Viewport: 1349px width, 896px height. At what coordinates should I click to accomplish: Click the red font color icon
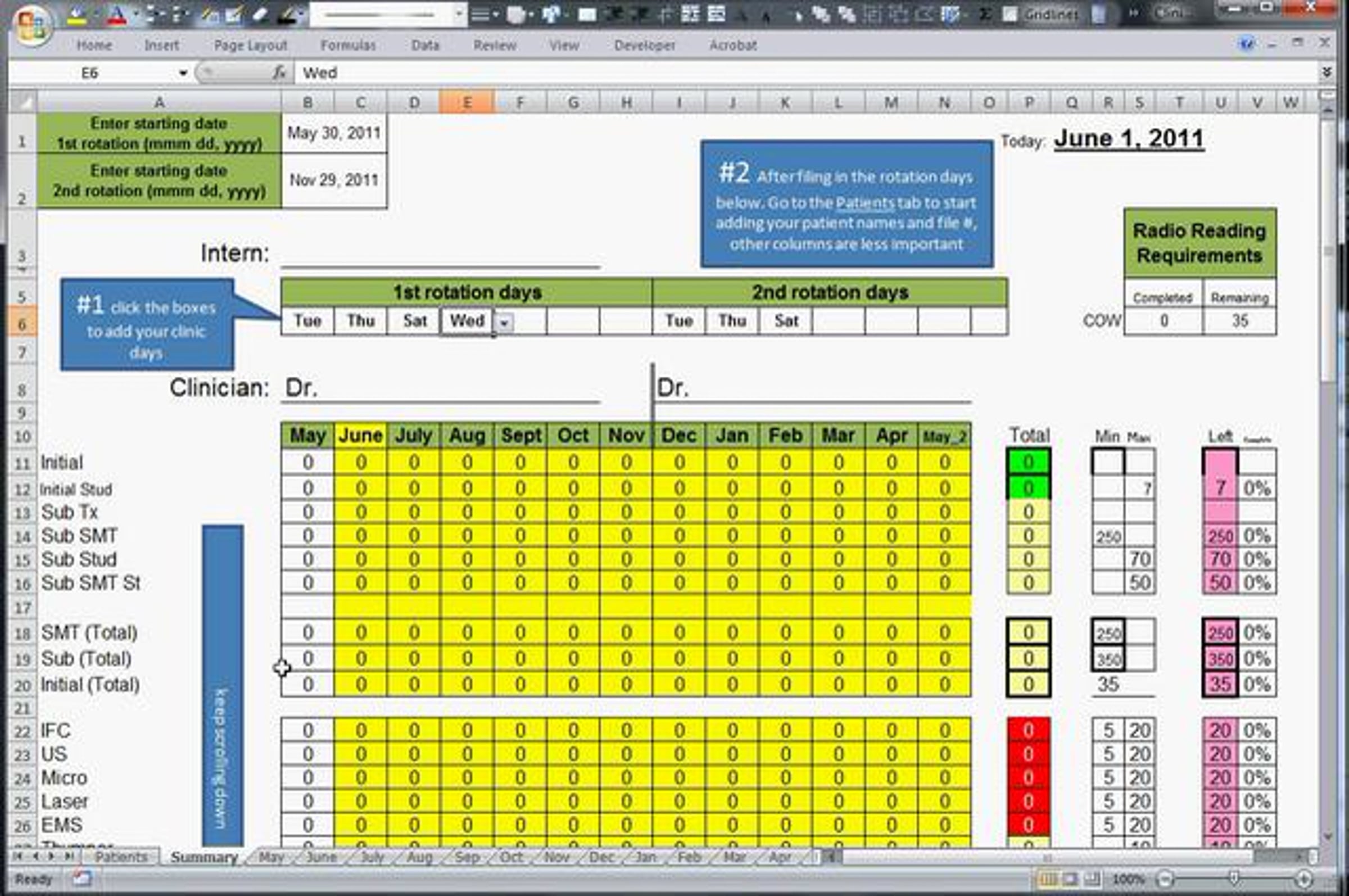(x=116, y=15)
